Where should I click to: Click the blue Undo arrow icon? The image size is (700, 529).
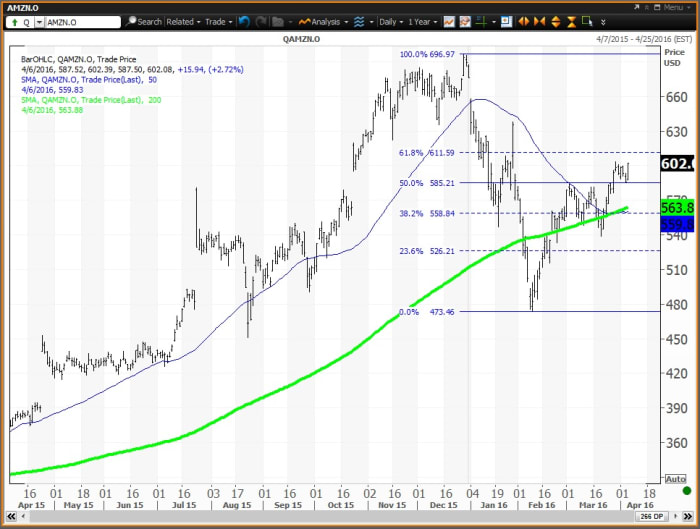244,21
